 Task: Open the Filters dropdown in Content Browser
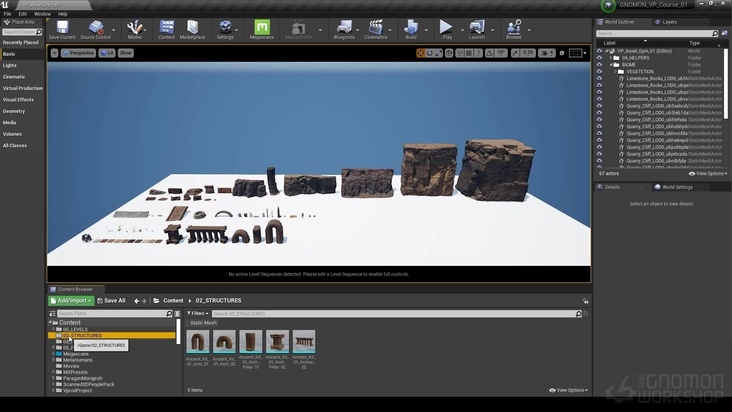197,314
